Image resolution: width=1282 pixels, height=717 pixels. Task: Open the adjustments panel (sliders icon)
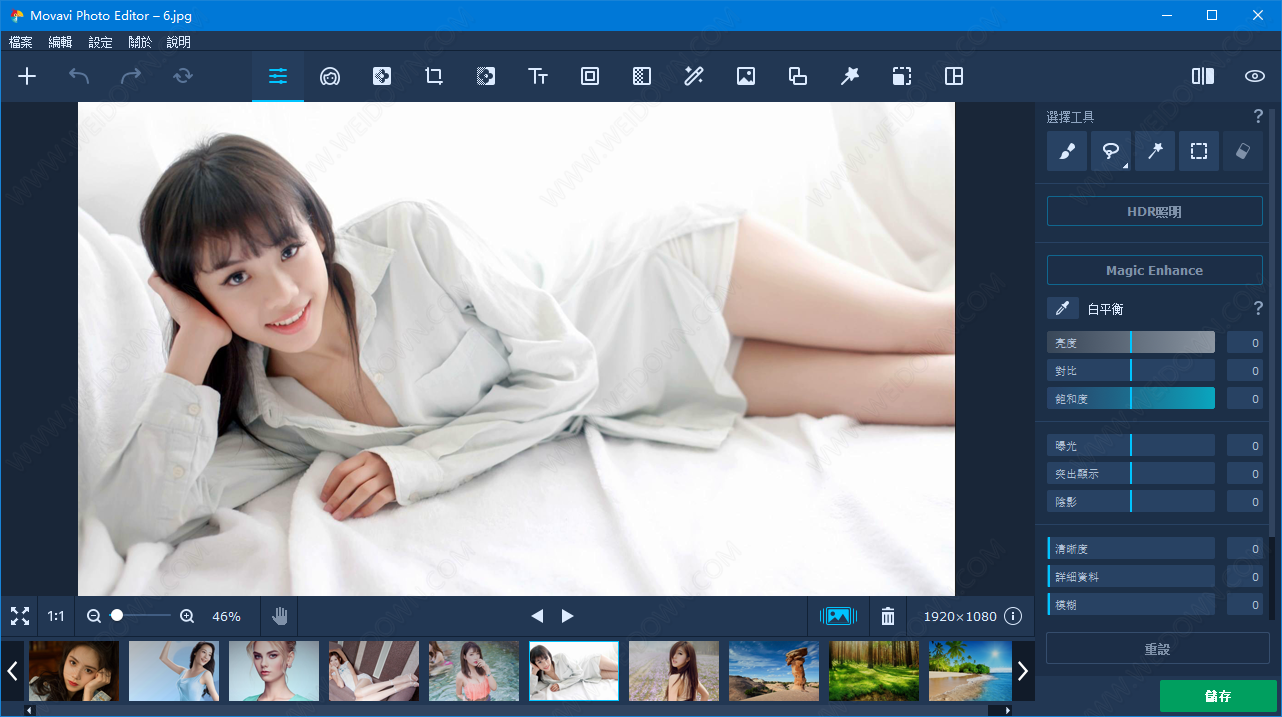click(x=277, y=76)
